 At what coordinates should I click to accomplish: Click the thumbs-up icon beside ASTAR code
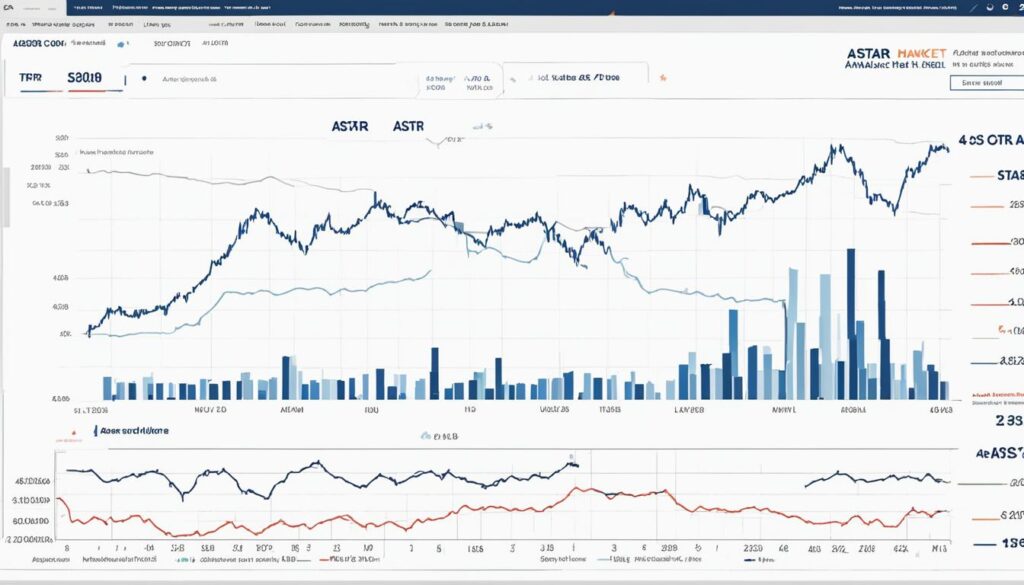123,44
